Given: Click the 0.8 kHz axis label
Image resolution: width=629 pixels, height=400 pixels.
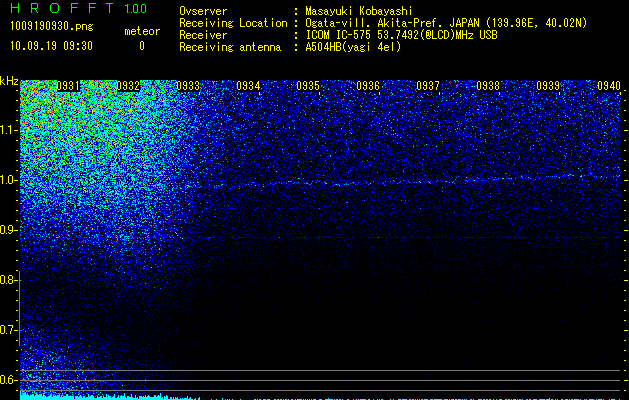Looking at the screenshot, I should pyautogui.click(x=8, y=280).
